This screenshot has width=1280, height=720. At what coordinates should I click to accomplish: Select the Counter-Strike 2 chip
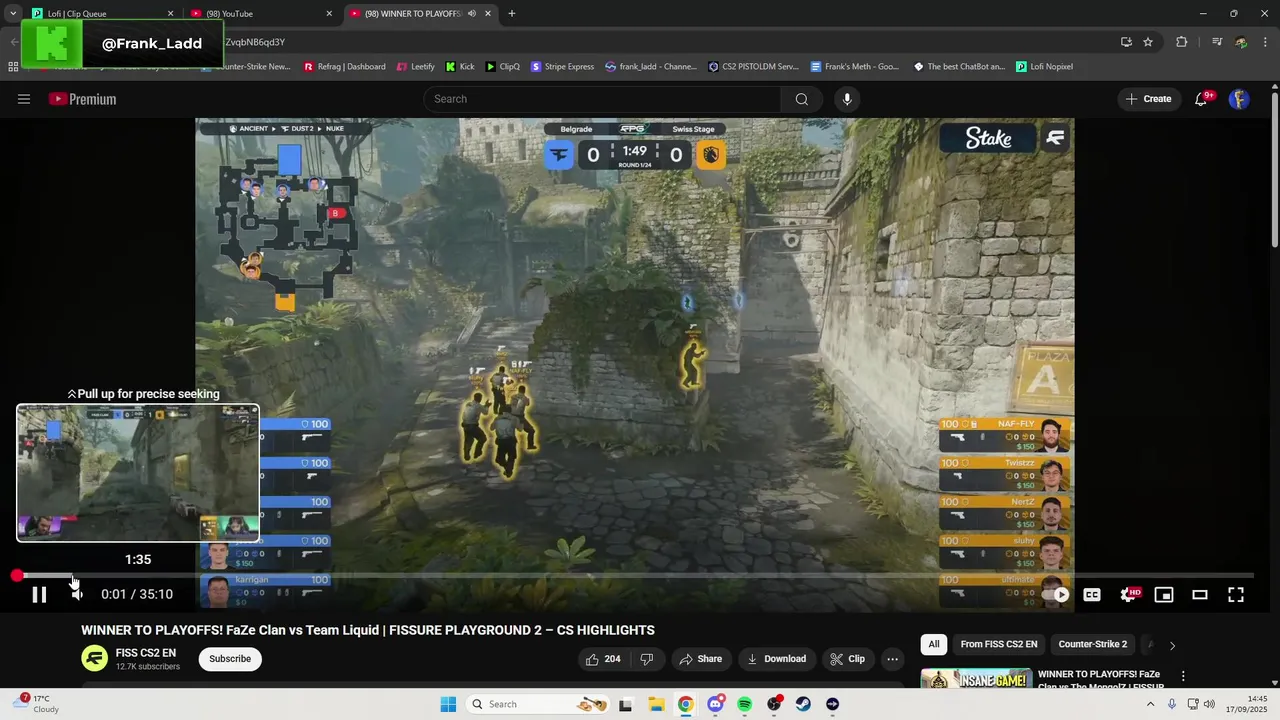pyautogui.click(x=1093, y=645)
